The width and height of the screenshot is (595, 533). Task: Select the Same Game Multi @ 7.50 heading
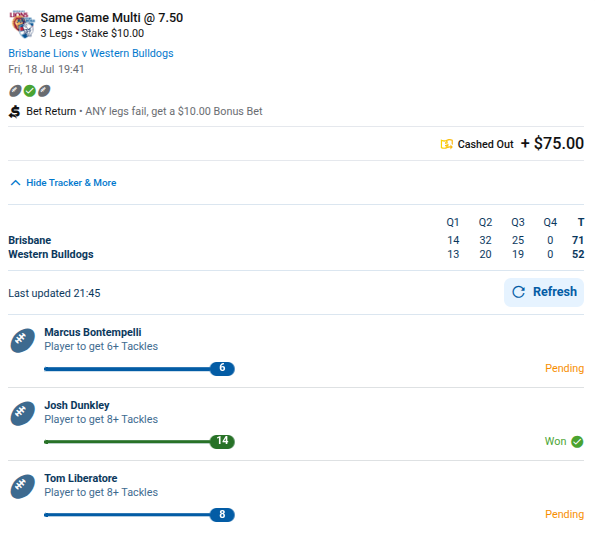(x=112, y=18)
